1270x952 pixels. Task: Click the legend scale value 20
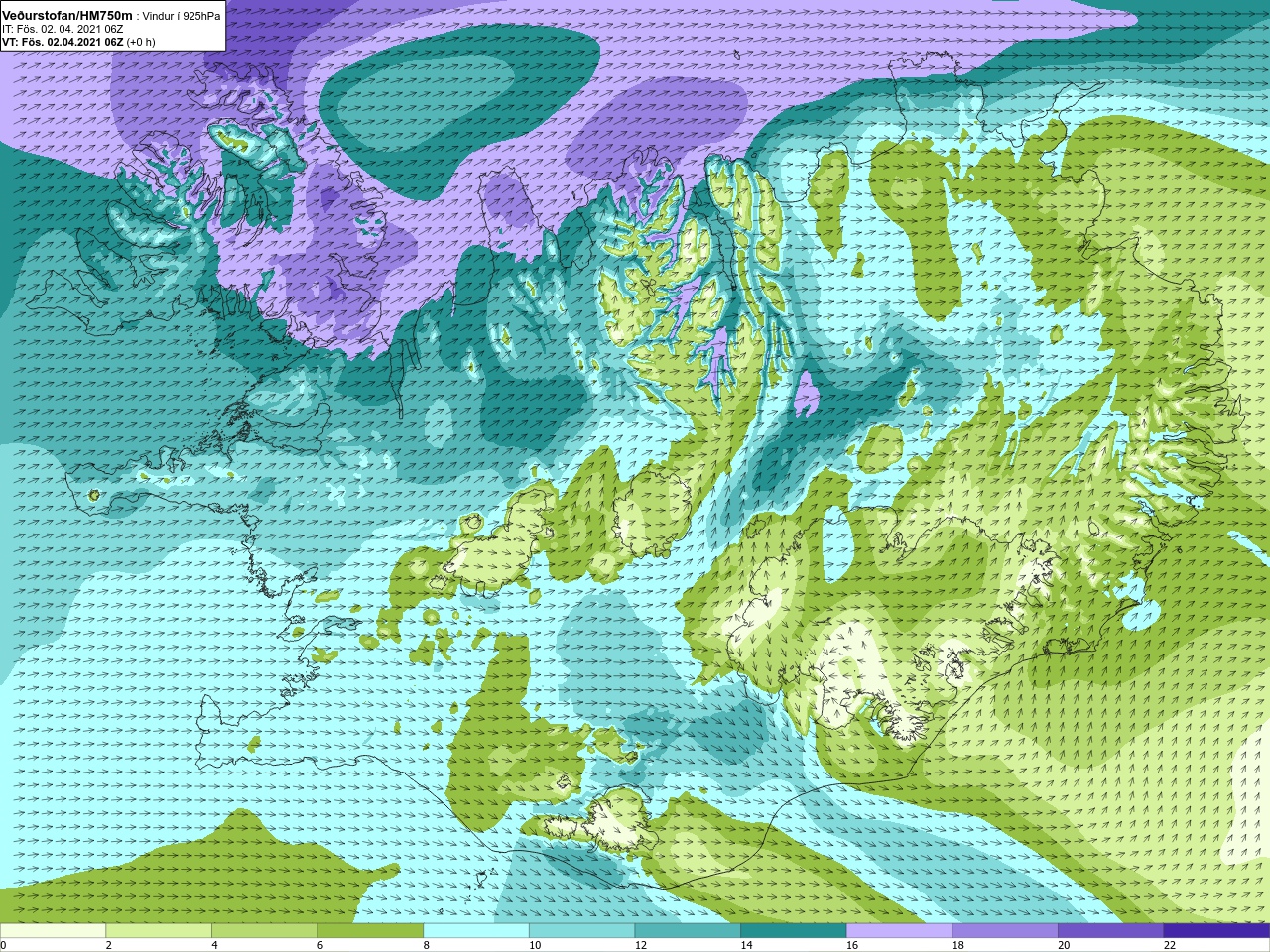point(1064,945)
